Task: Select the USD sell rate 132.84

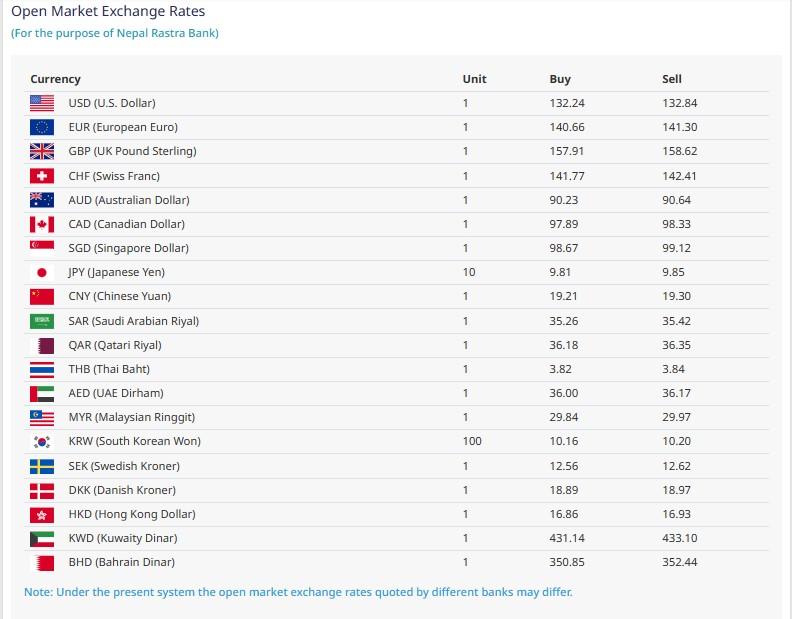Action: pyautogui.click(x=679, y=103)
